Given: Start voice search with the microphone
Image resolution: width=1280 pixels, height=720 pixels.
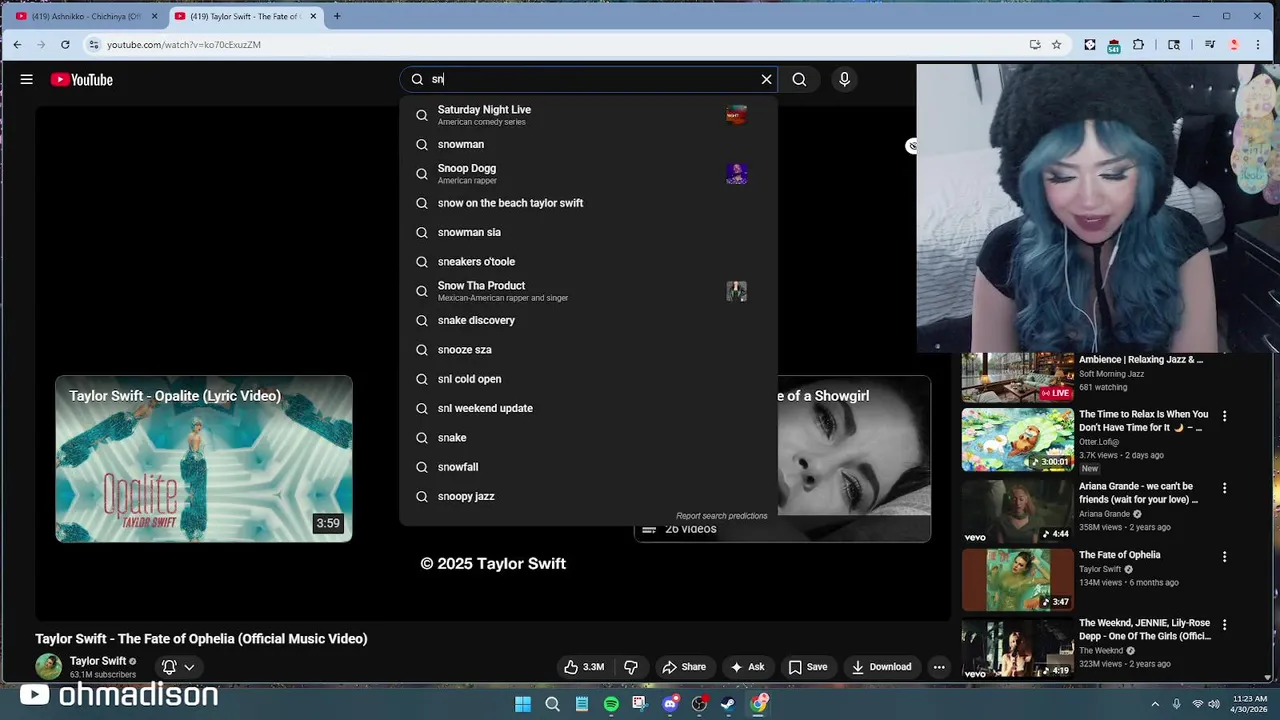Looking at the screenshot, I should pyautogui.click(x=844, y=79).
